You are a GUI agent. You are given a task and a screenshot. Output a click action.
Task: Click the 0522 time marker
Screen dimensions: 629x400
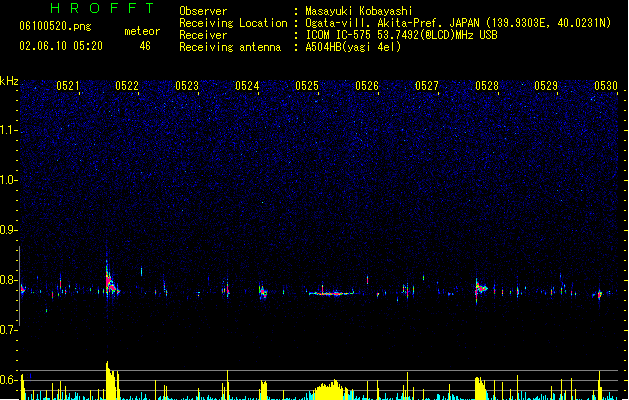(x=127, y=86)
